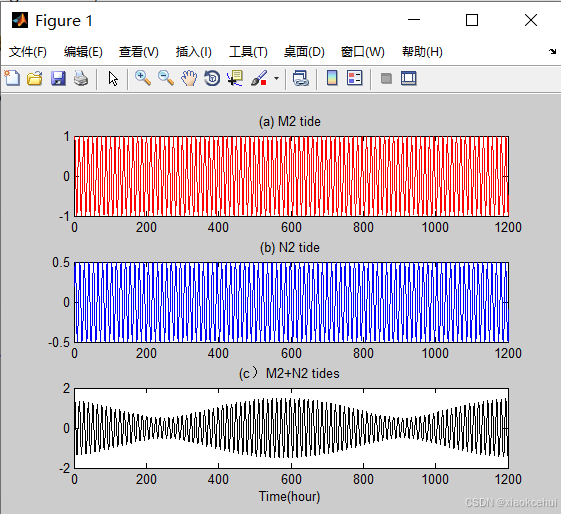This screenshot has height=514, width=561.
Task: Click the 'M2+N2 tides' title text
Action: tap(302, 373)
